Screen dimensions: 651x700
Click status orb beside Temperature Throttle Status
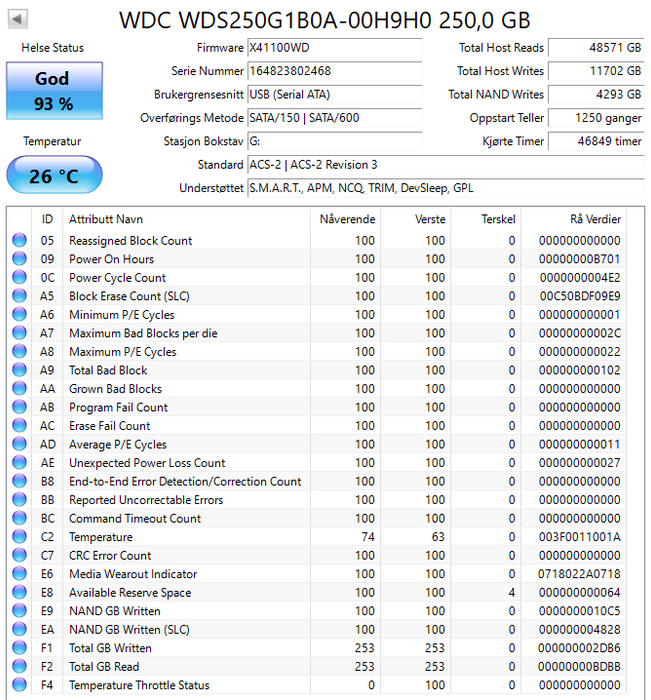[x=19, y=685]
